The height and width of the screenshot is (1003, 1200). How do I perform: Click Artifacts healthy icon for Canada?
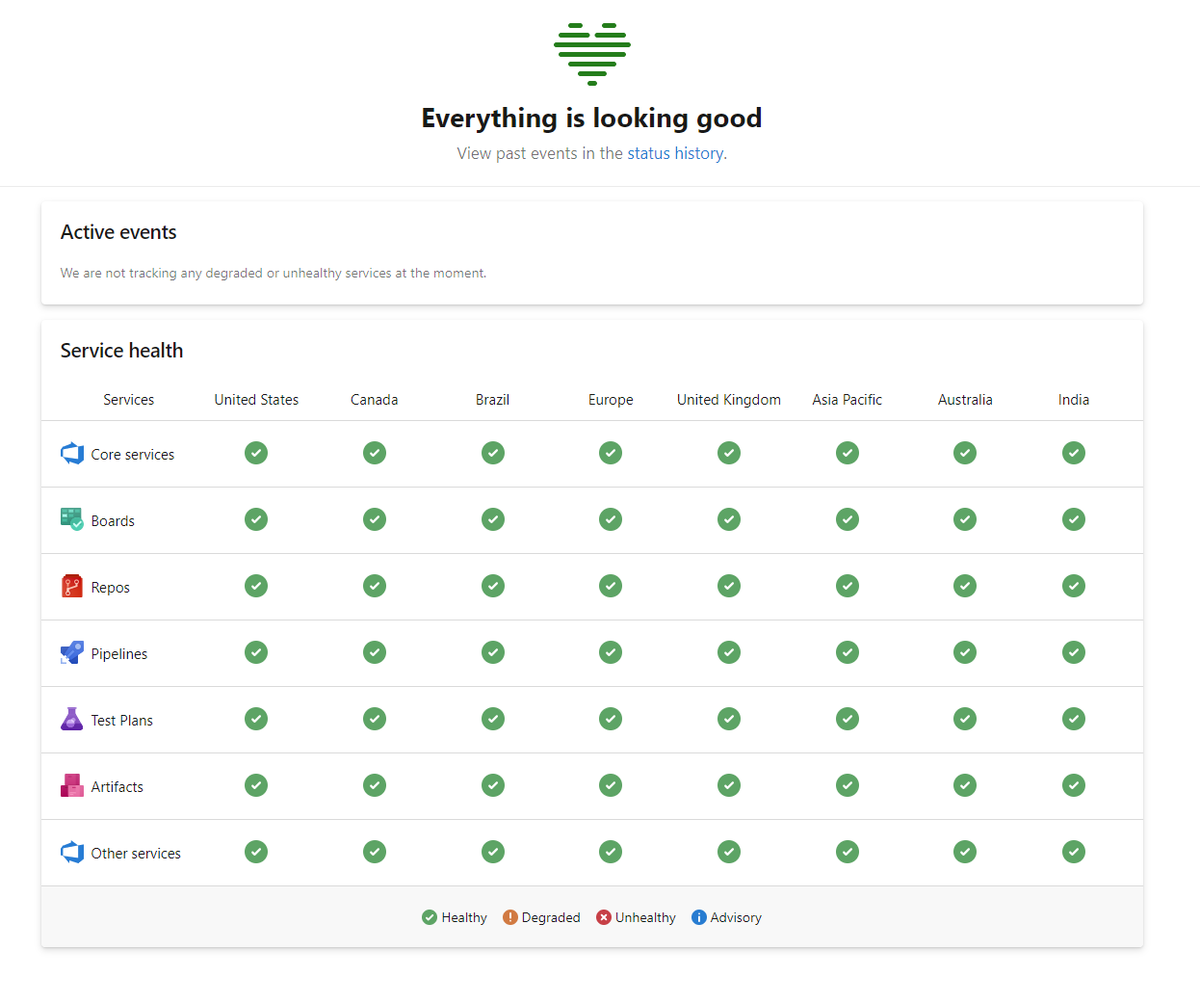tap(374, 785)
